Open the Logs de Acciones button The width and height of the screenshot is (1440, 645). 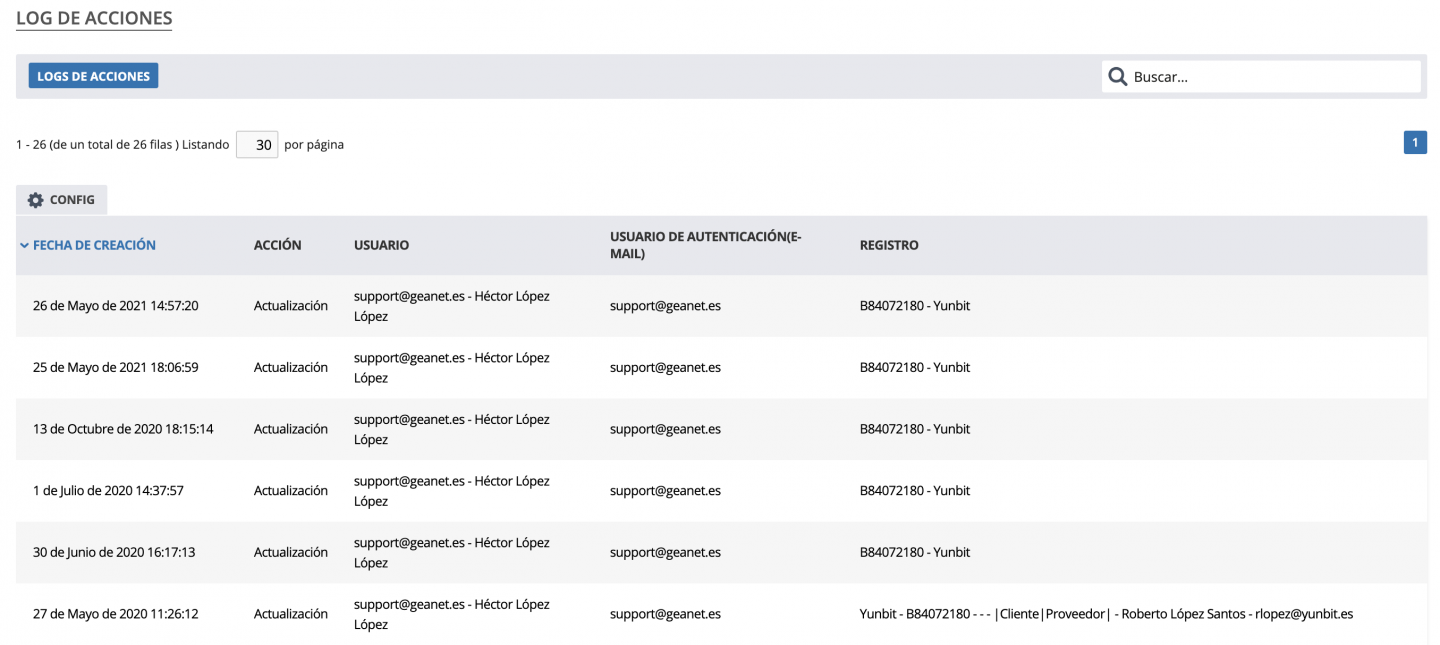point(93,76)
